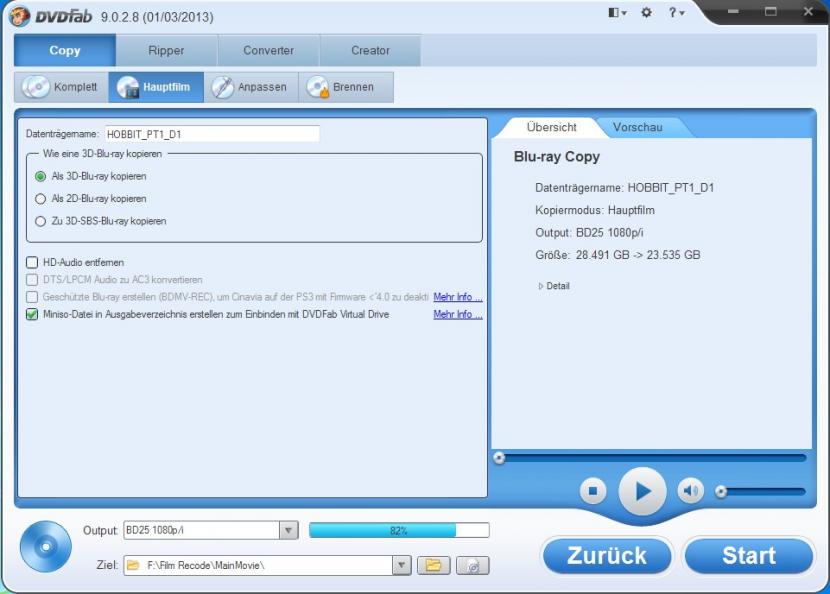Open Mehr Info link for protected Blu-ray
This screenshot has width=830, height=594.
point(457,297)
